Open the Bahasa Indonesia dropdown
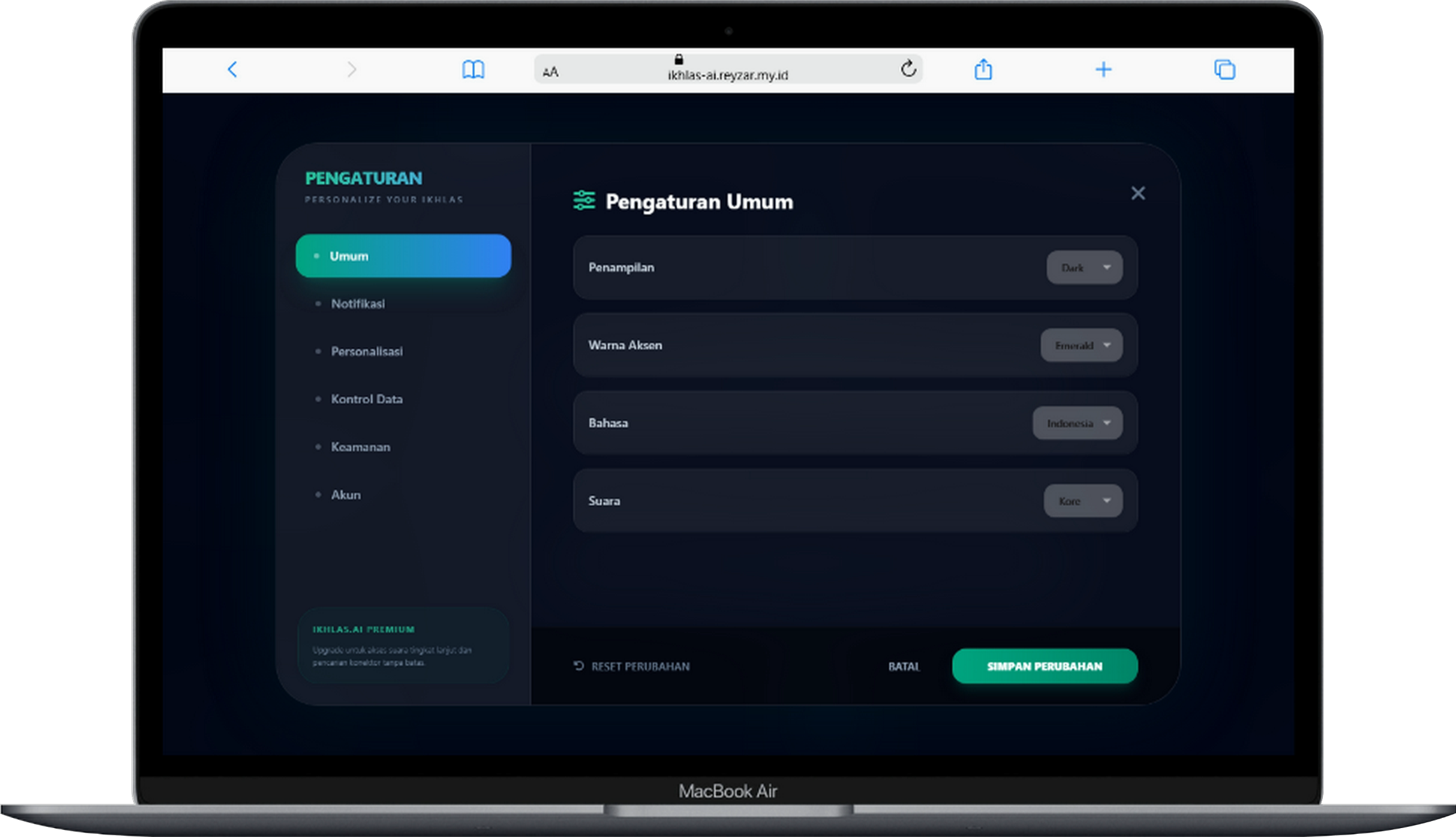Viewport: 1456px width, 837px height. [1077, 423]
